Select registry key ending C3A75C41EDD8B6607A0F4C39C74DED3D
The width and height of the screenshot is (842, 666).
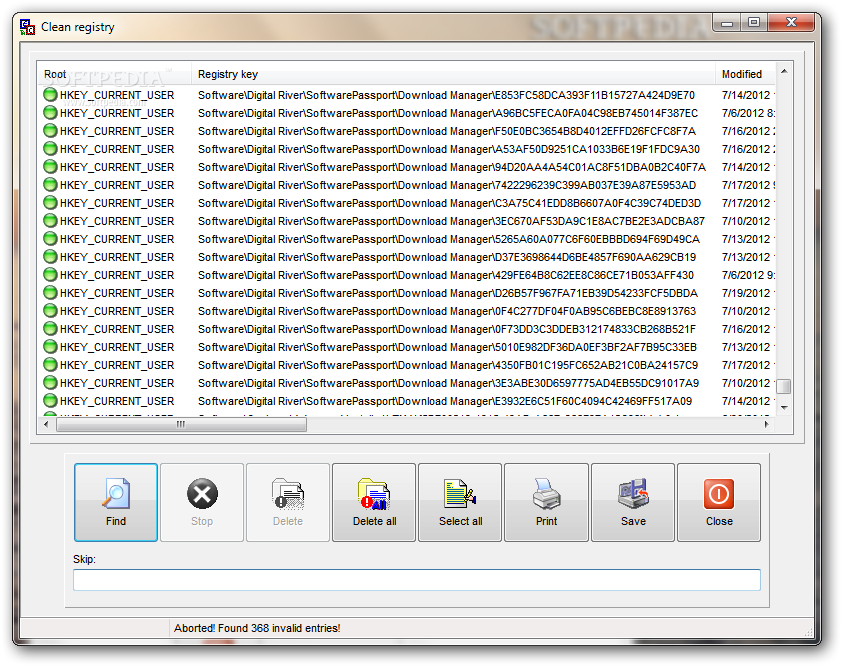point(449,203)
